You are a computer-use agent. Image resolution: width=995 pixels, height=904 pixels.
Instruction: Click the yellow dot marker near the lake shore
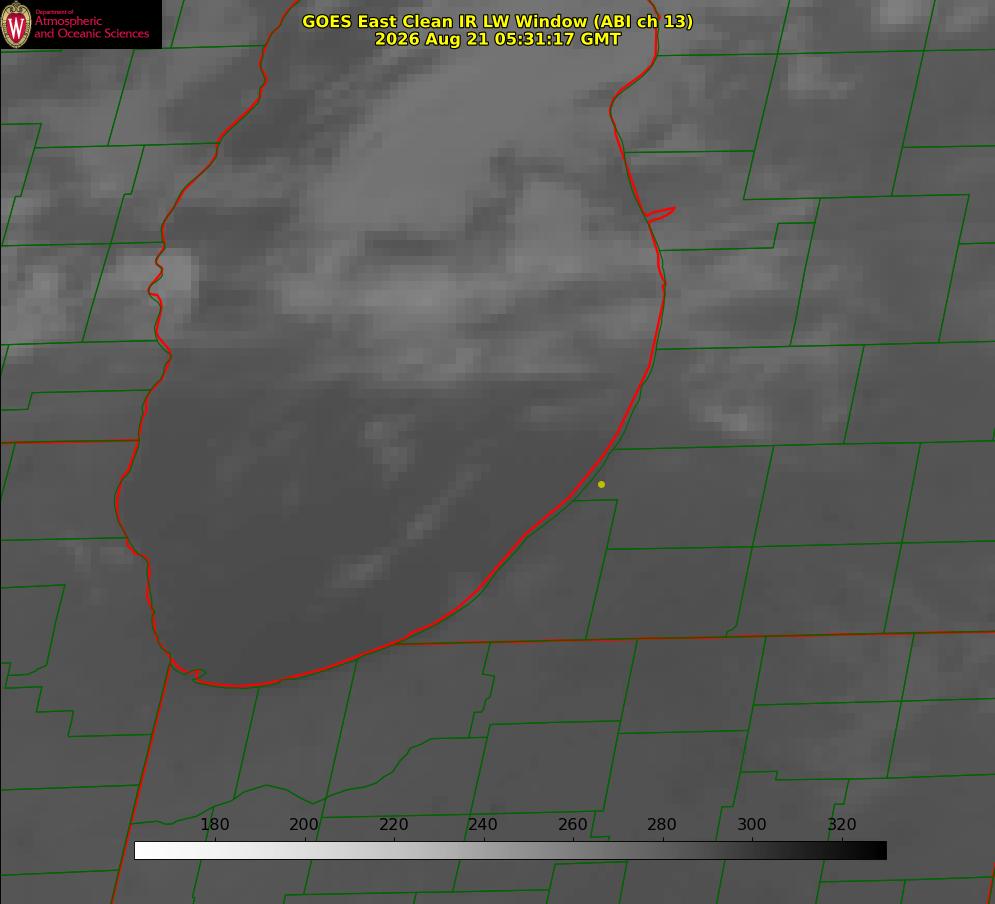pos(601,484)
